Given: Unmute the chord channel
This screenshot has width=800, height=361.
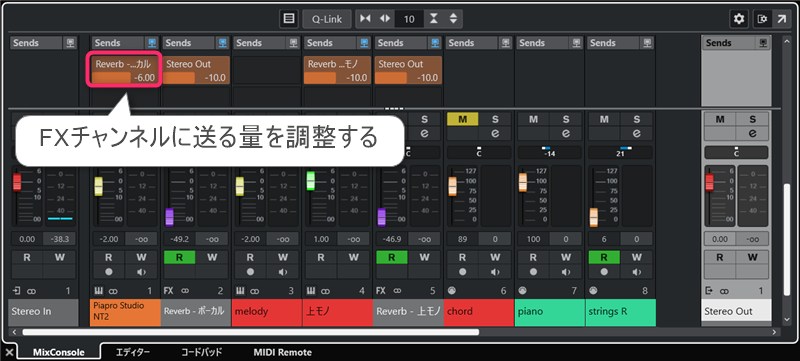Looking at the screenshot, I should 463,119.
